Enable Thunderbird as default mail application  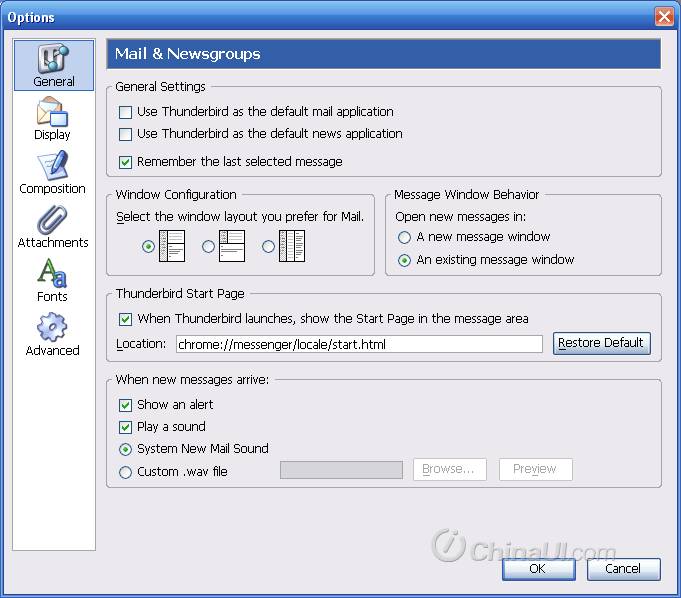[x=126, y=112]
